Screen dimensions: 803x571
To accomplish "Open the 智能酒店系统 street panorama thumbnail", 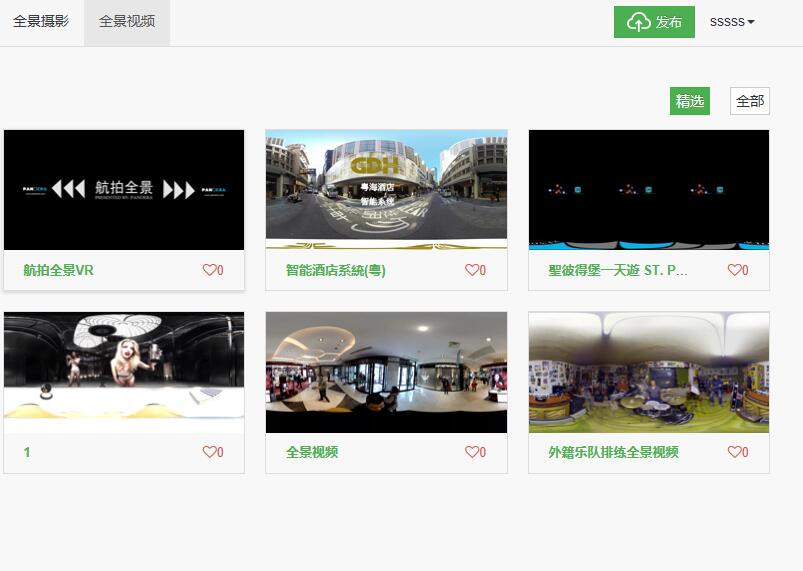I will coord(386,189).
